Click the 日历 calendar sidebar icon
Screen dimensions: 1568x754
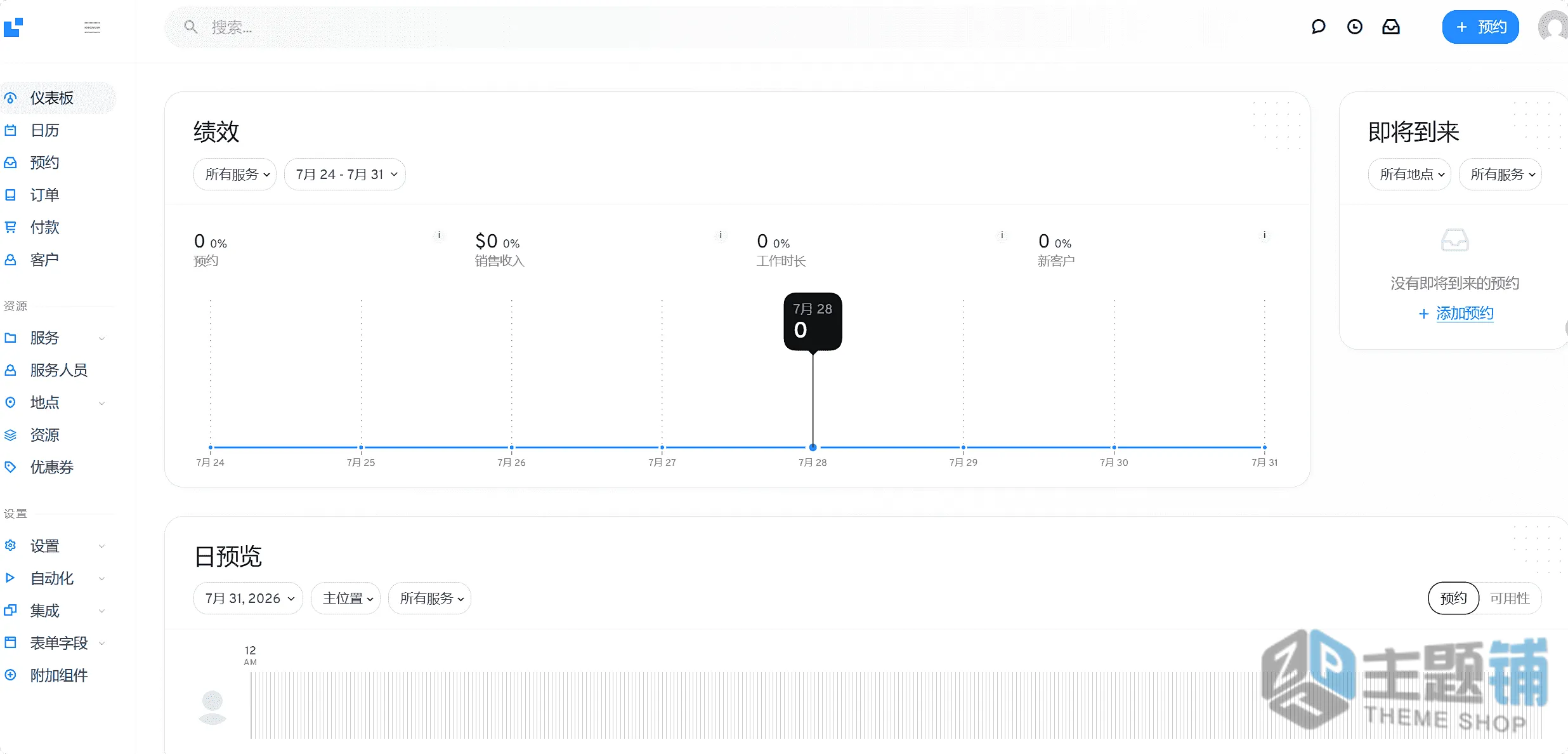10,130
